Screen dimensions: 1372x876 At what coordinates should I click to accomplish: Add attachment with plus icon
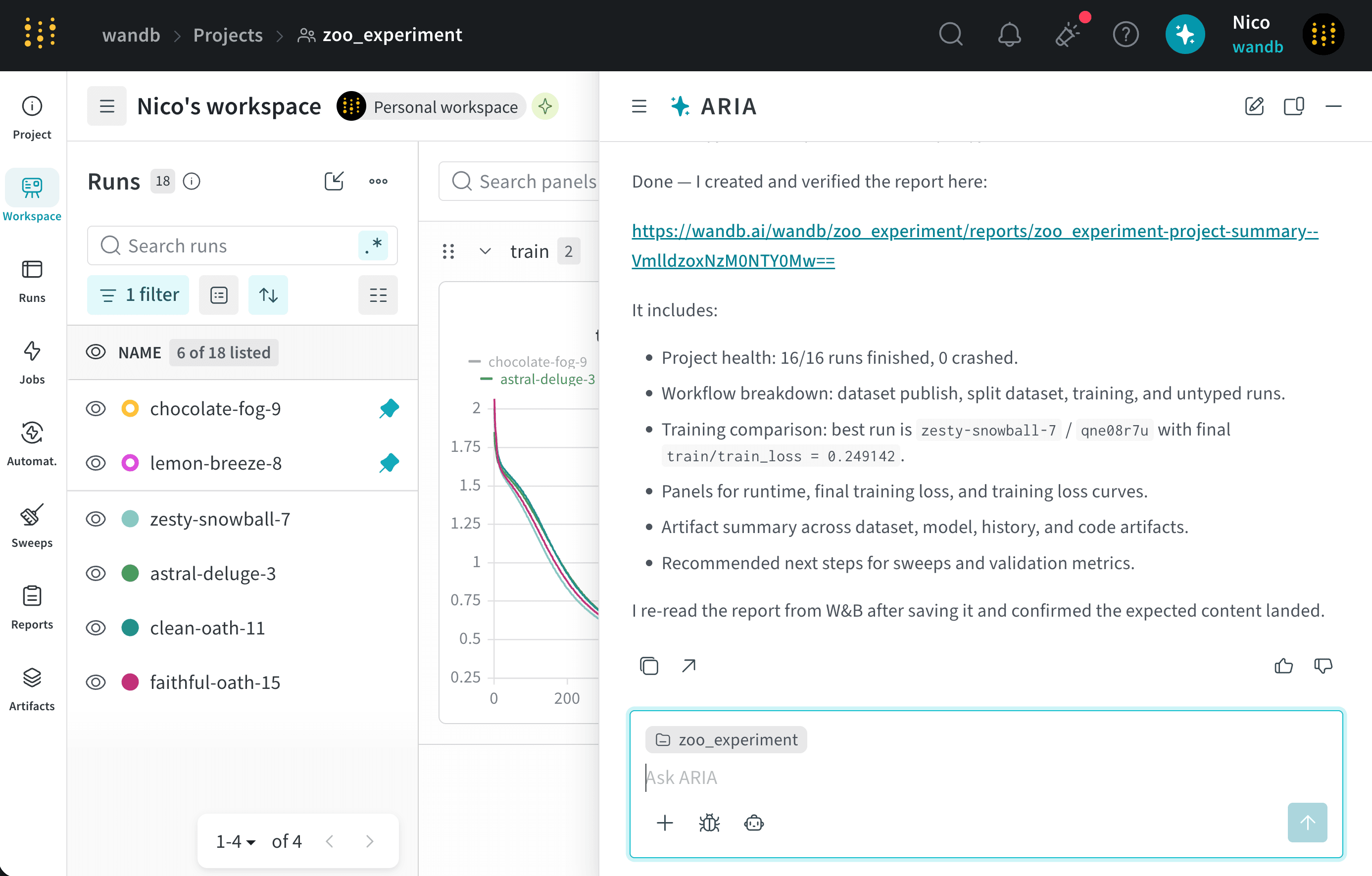point(665,823)
